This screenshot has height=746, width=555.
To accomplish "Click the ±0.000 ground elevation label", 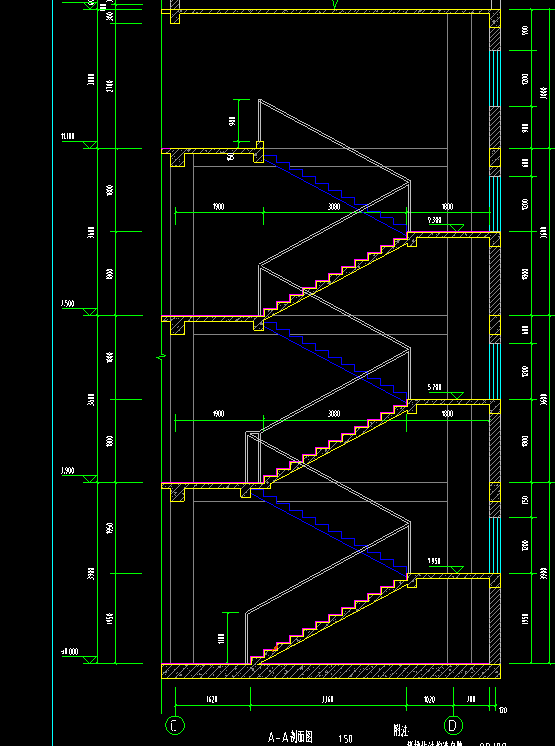I will pos(70,652).
